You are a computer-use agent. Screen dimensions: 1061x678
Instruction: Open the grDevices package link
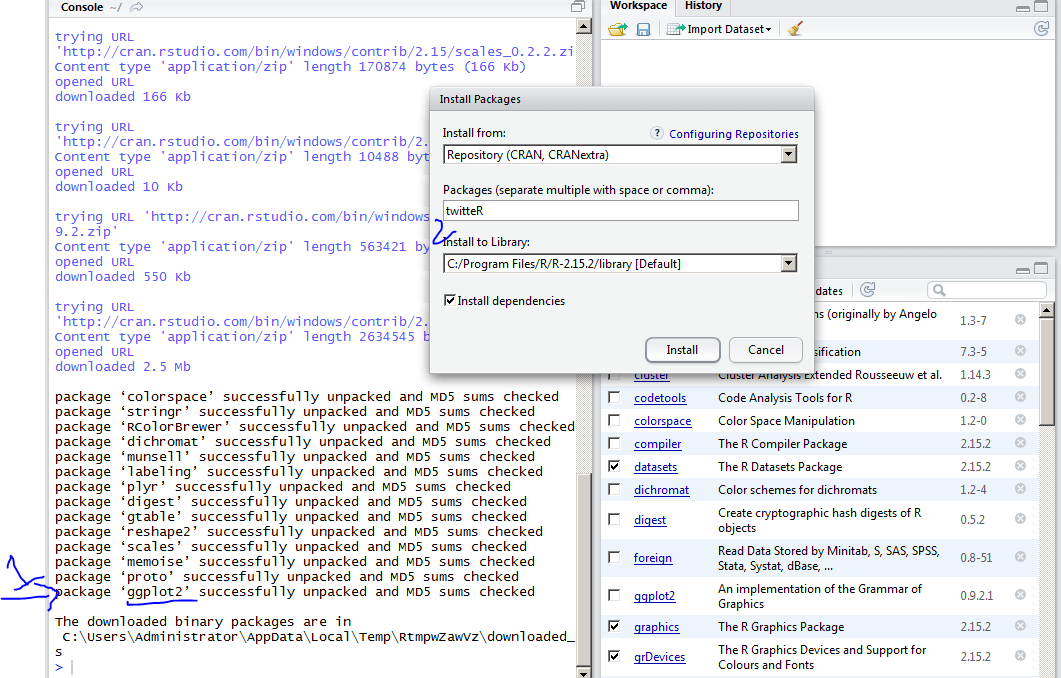tap(659, 656)
